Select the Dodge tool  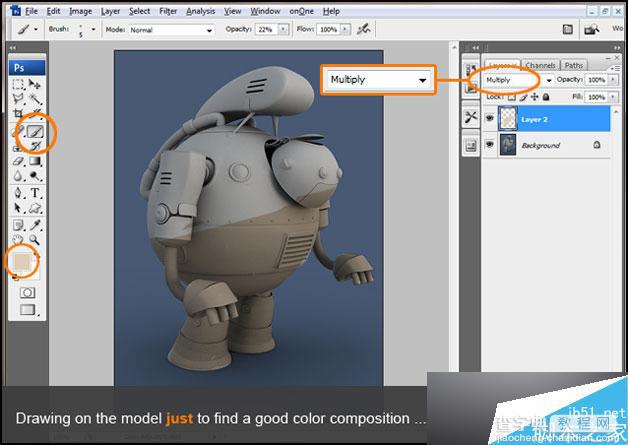[35, 175]
